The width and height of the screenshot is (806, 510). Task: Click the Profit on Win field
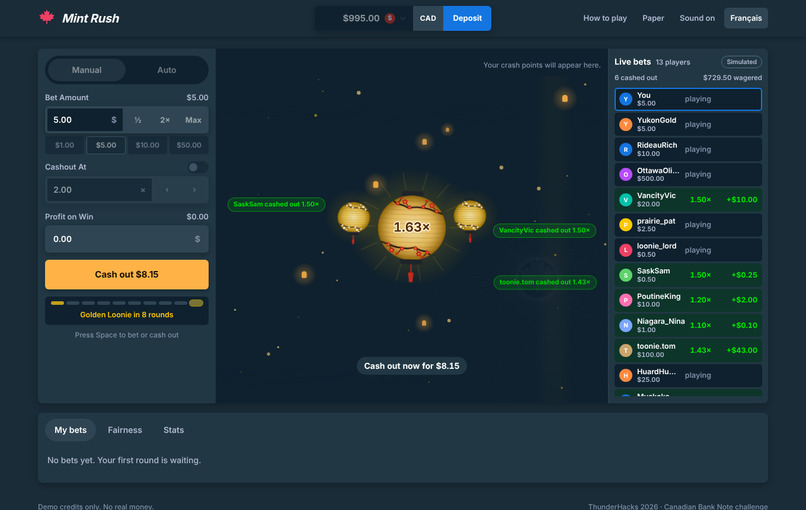click(x=126, y=239)
